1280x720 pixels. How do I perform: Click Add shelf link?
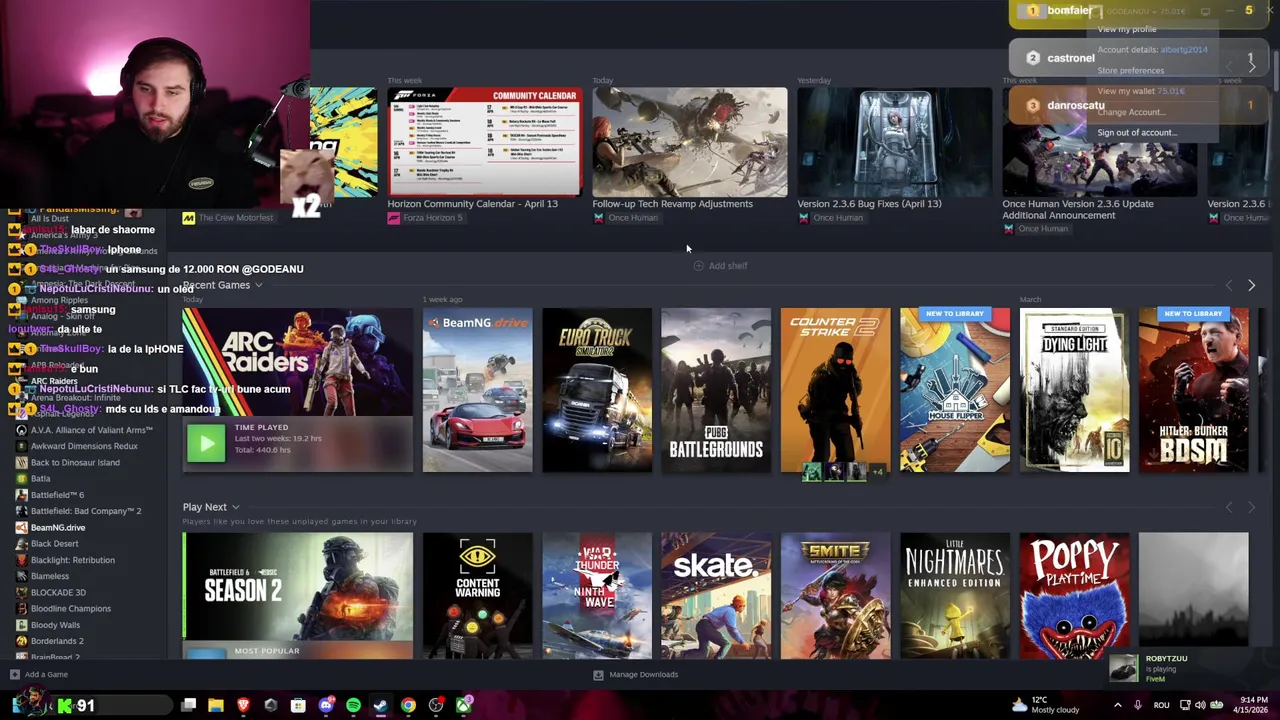[720, 266]
